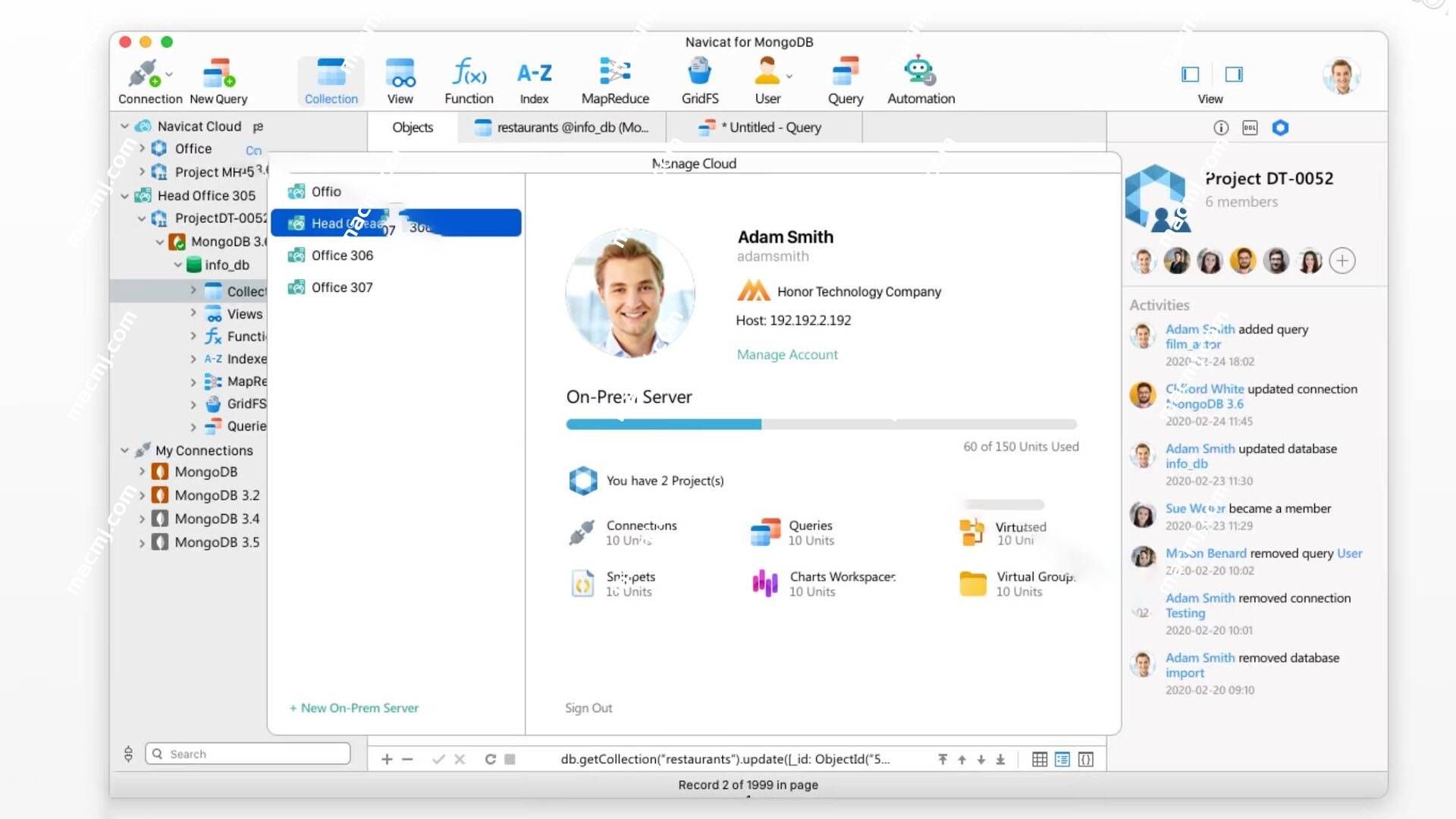Image resolution: width=1456 pixels, height=819 pixels.
Task: Discard changes with the X icon
Action: pyautogui.click(x=460, y=759)
